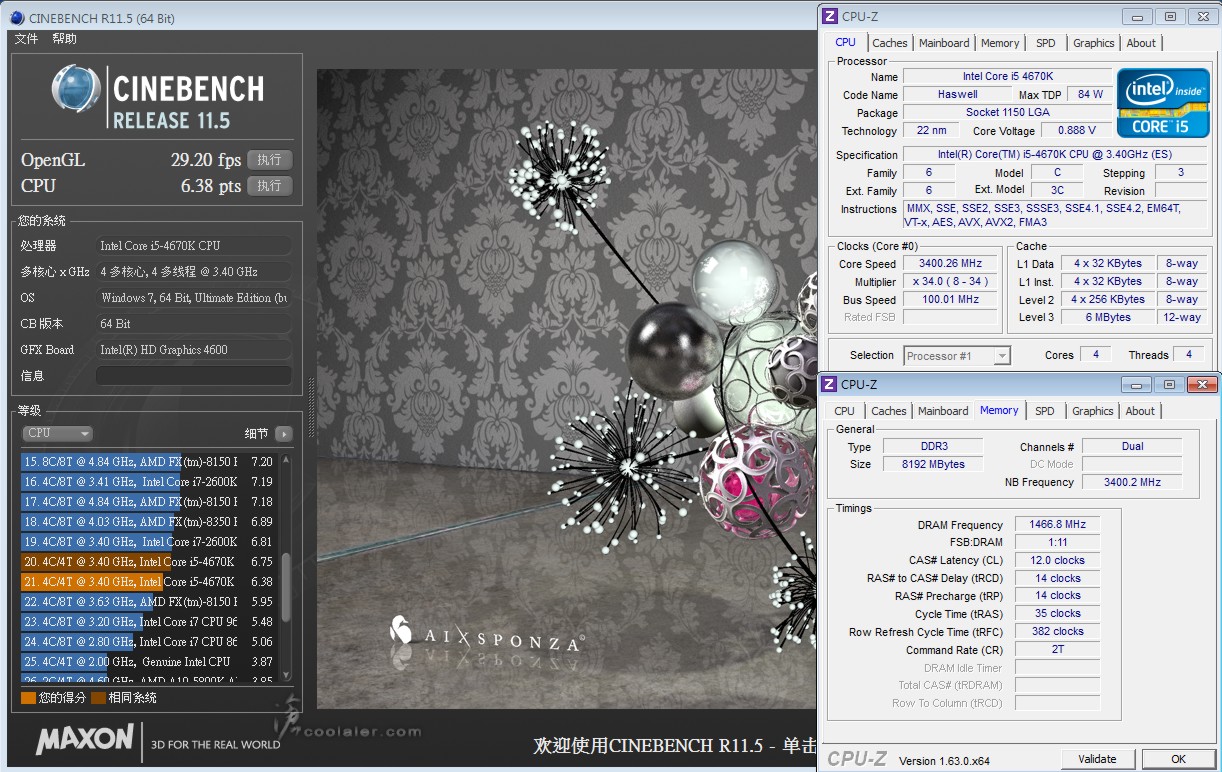Click the Cinebench sphere icon in the title bar
The image size is (1222, 772).
[x=17, y=17]
